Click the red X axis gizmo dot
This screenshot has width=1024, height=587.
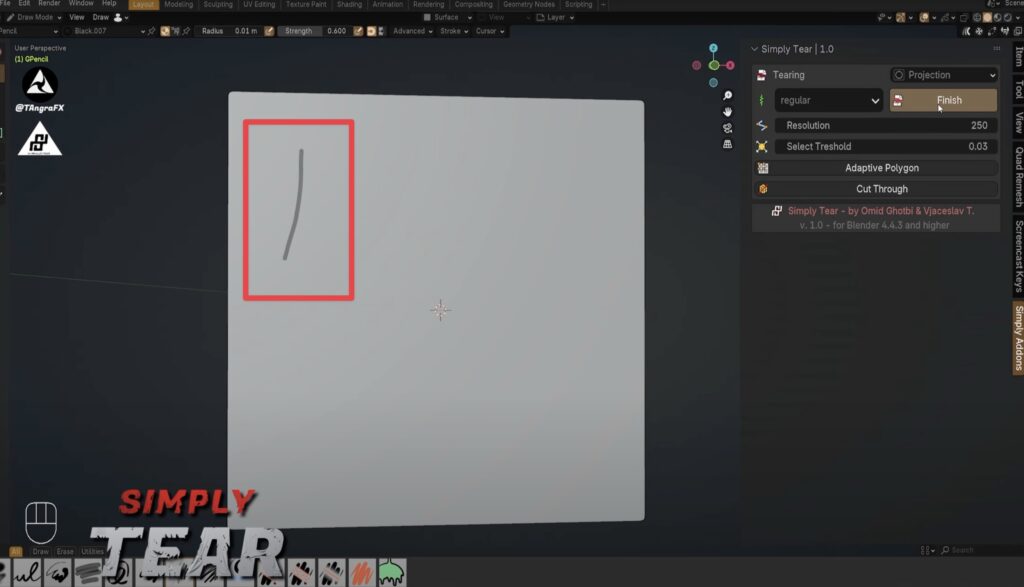730,65
